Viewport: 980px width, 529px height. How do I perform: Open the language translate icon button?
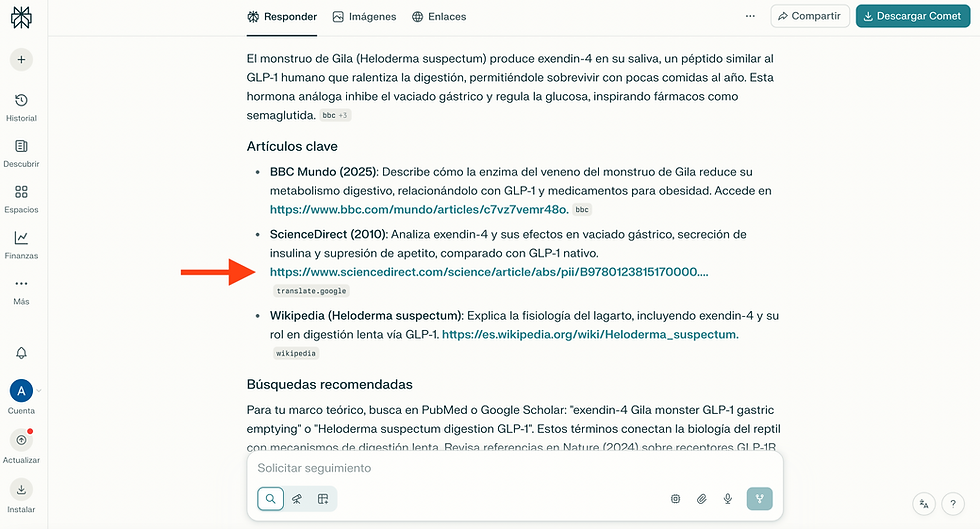(x=924, y=504)
